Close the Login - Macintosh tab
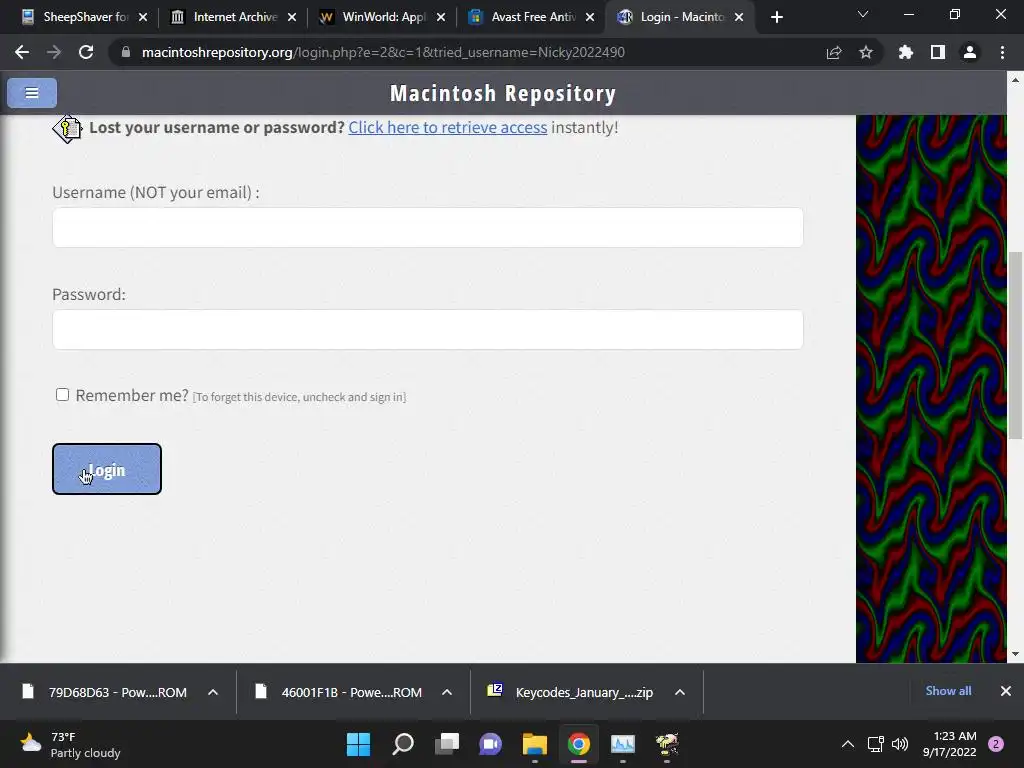Image resolution: width=1024 pixels, height=768 pixels. 739,17
